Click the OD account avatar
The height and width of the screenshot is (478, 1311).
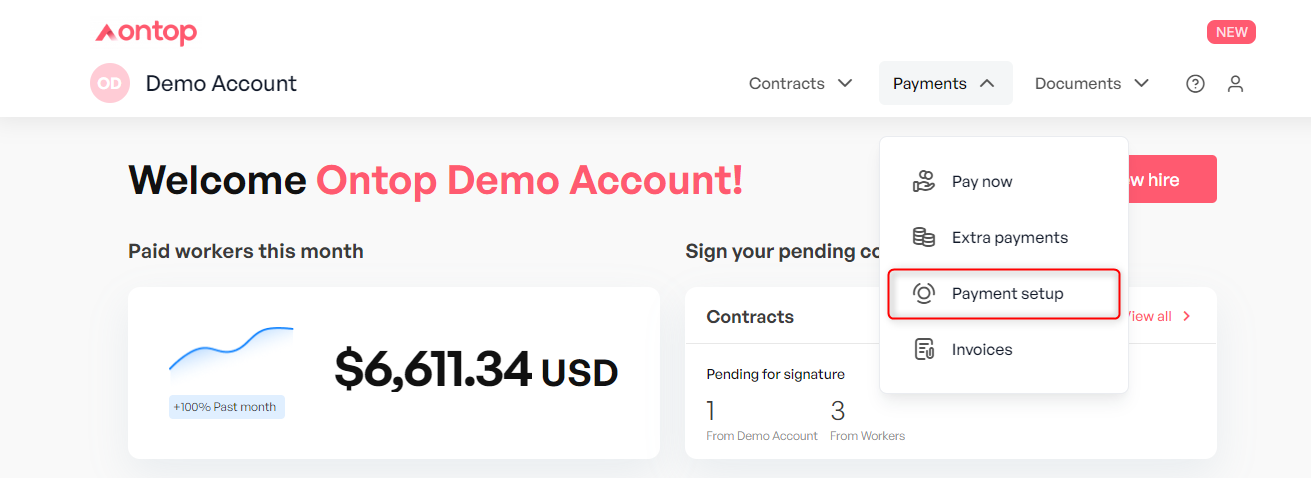coord(109,84)
